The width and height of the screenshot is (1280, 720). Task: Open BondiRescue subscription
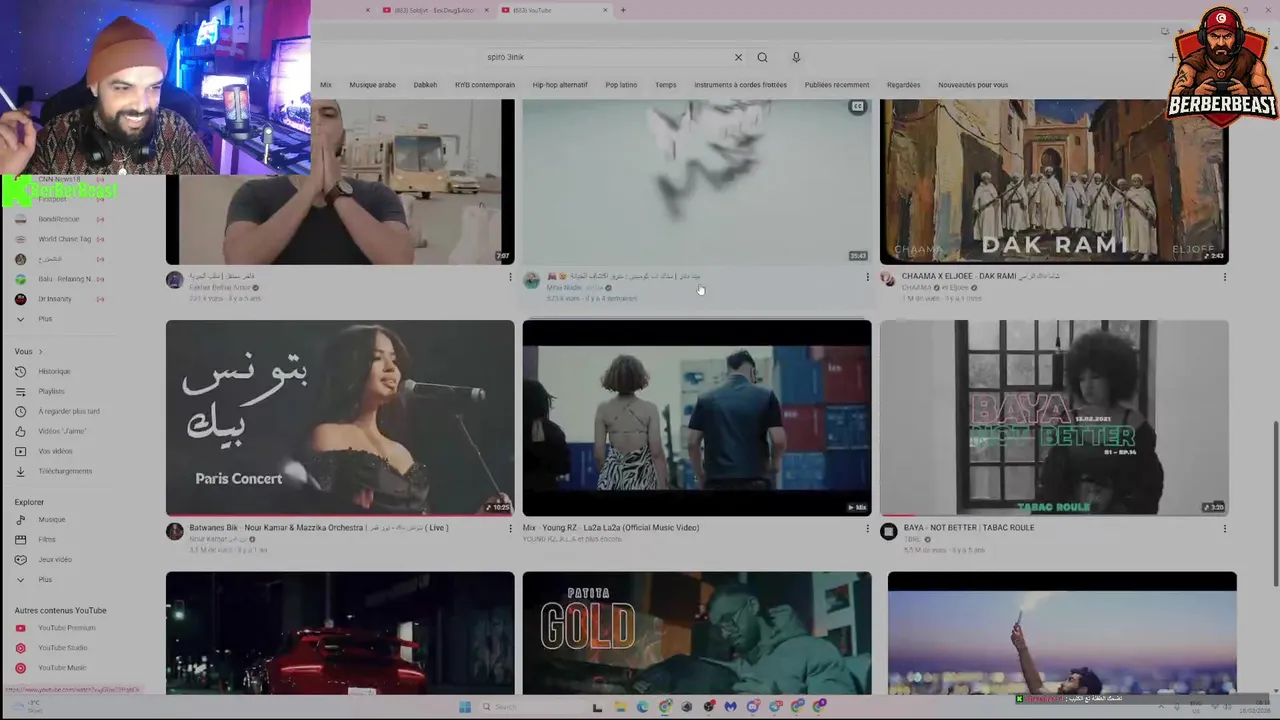tap(58, 219)
